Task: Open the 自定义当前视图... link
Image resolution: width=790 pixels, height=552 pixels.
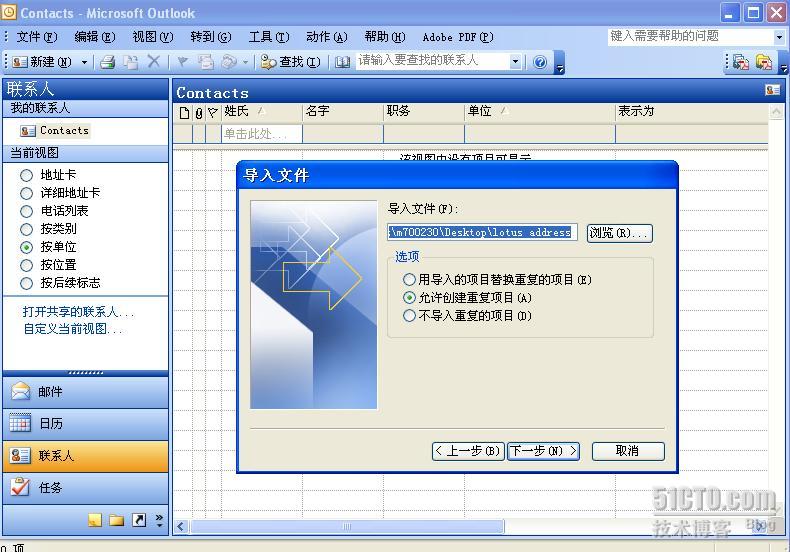Action: [73, 329]
